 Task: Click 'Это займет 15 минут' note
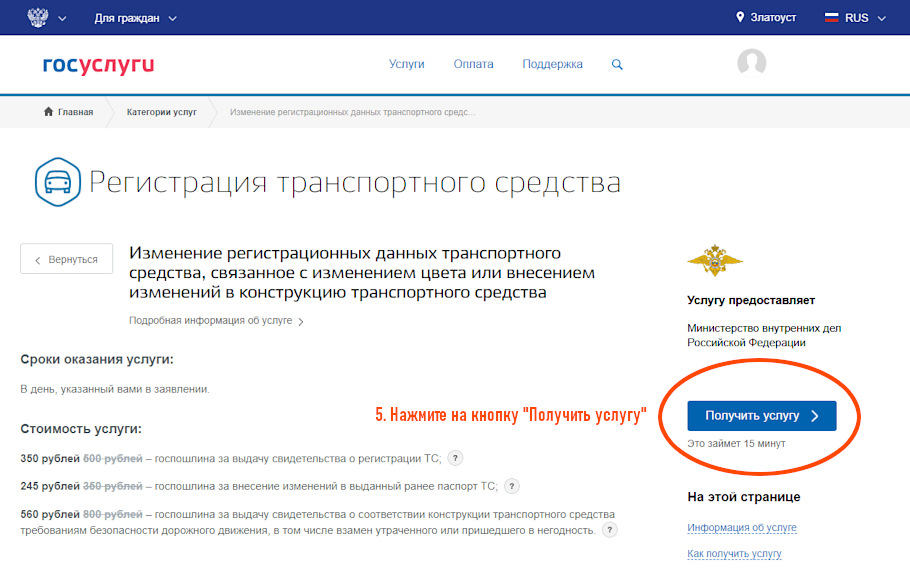736,443
